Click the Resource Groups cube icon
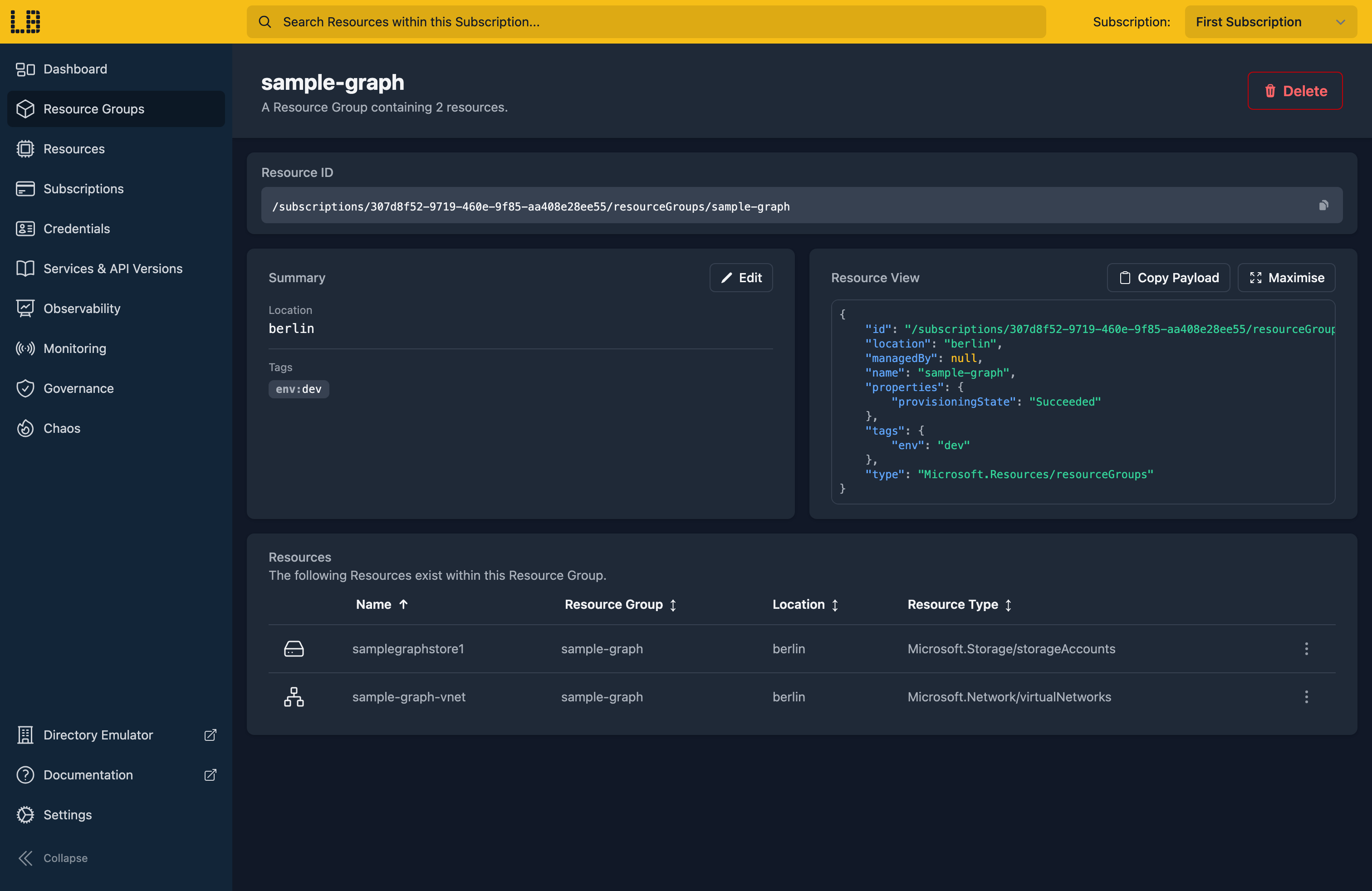Image resolution: width=1372 pixels, height=891 pixels. coord(25,109)
